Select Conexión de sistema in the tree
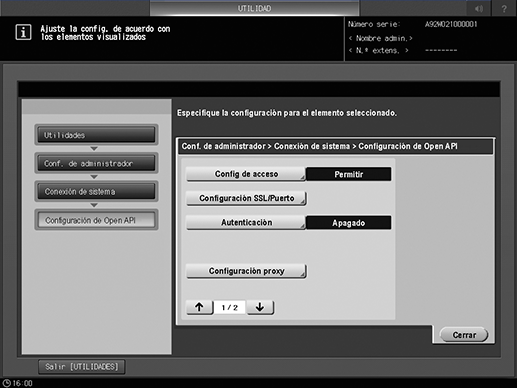The image size is (517, 388). tap(96, 192)
